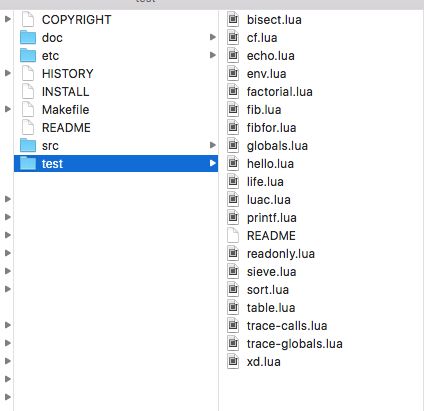Select the readonly.lua file name
The height and width of the screenshot is (411, 424).
pos(281,254)
